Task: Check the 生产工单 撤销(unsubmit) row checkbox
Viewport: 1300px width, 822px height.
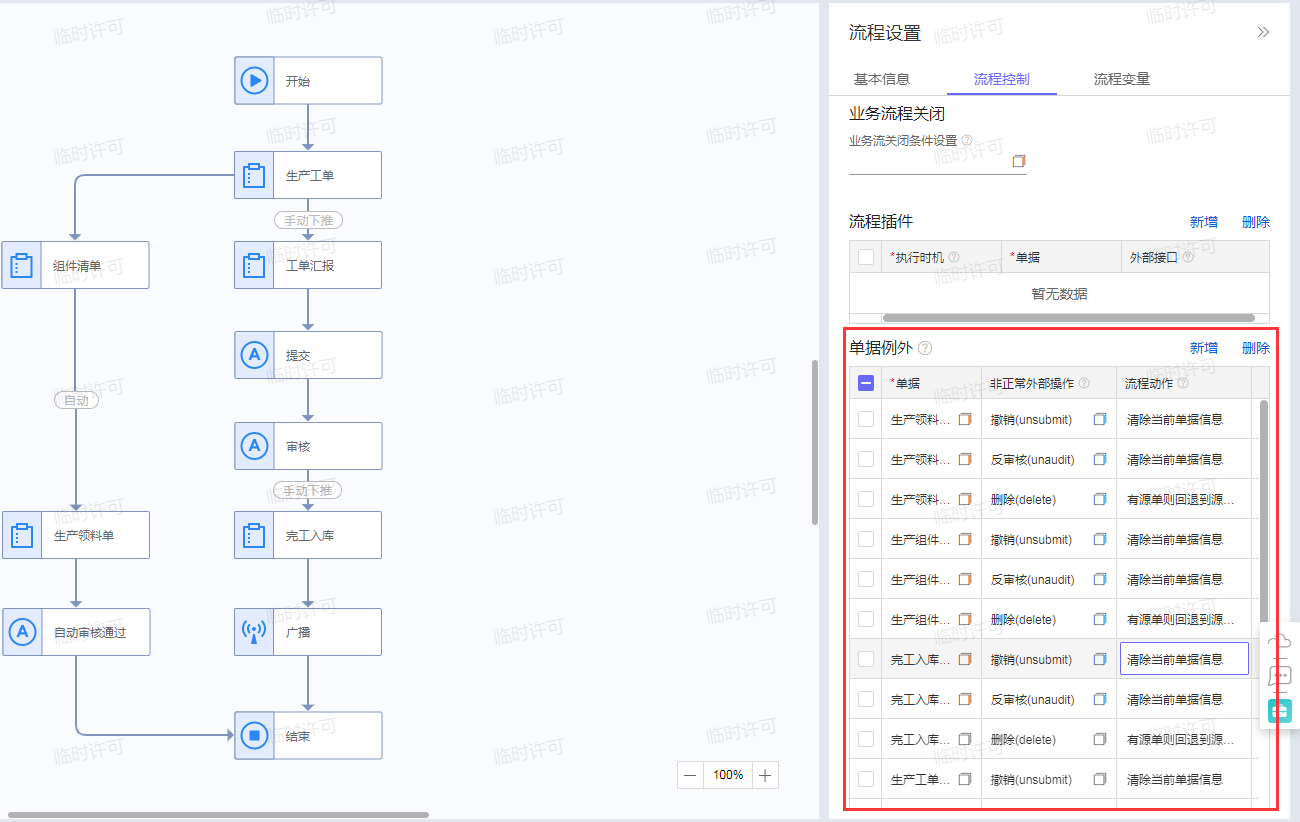Action: pyautogui.click(x=866, y=779)
